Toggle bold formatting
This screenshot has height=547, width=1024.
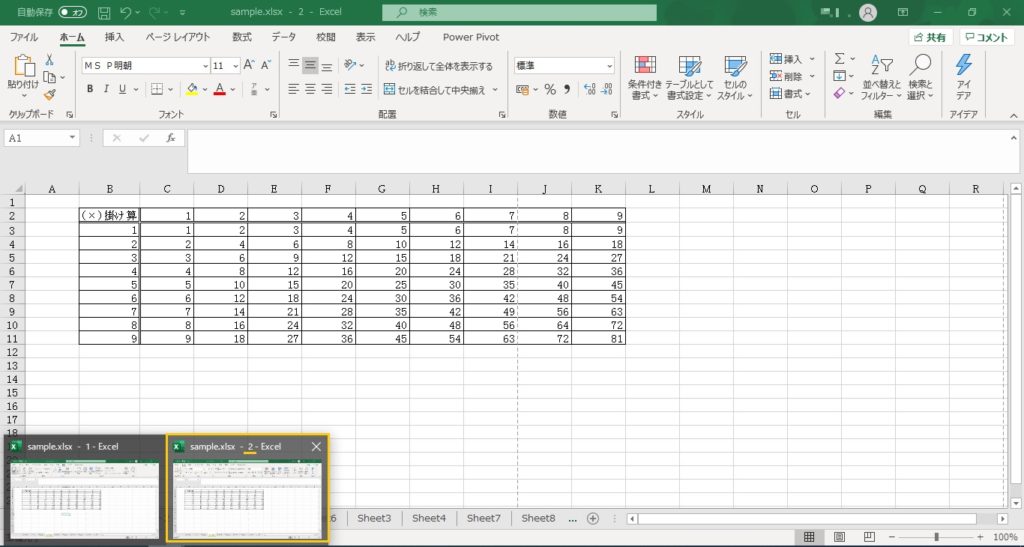coord(90,89)
